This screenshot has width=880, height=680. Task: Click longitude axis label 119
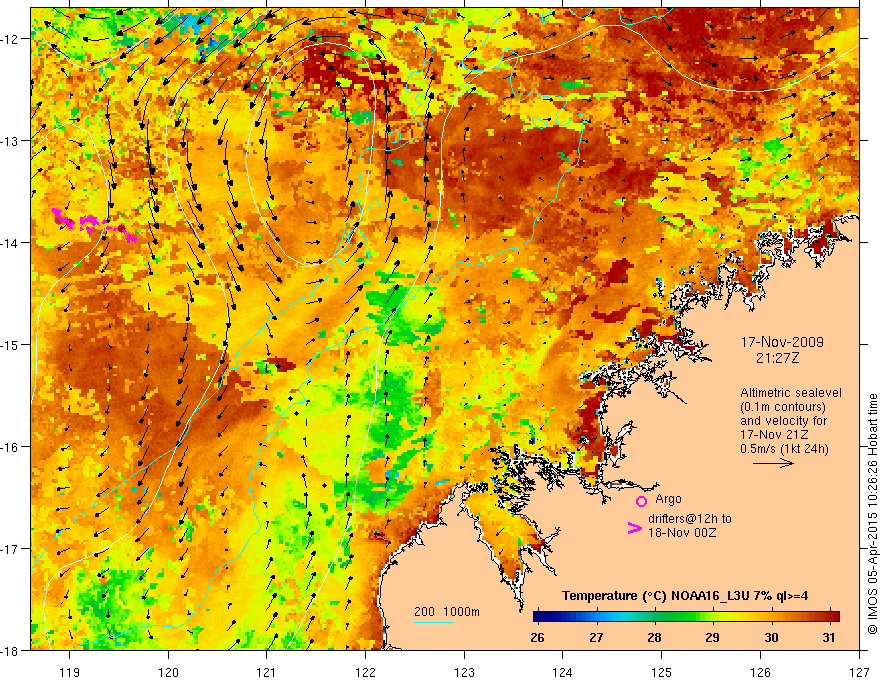[70, 672]
